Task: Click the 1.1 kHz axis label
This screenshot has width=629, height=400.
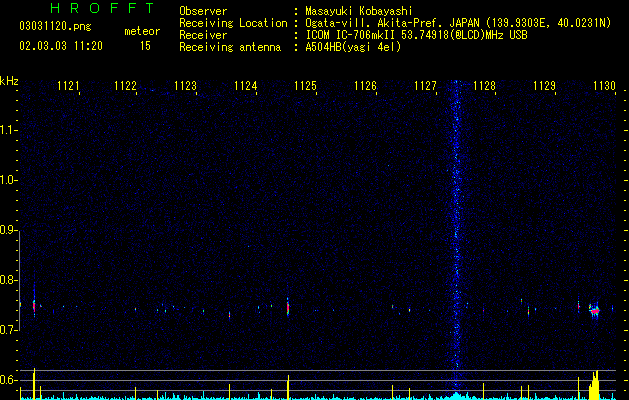Action: coord(9,130)
